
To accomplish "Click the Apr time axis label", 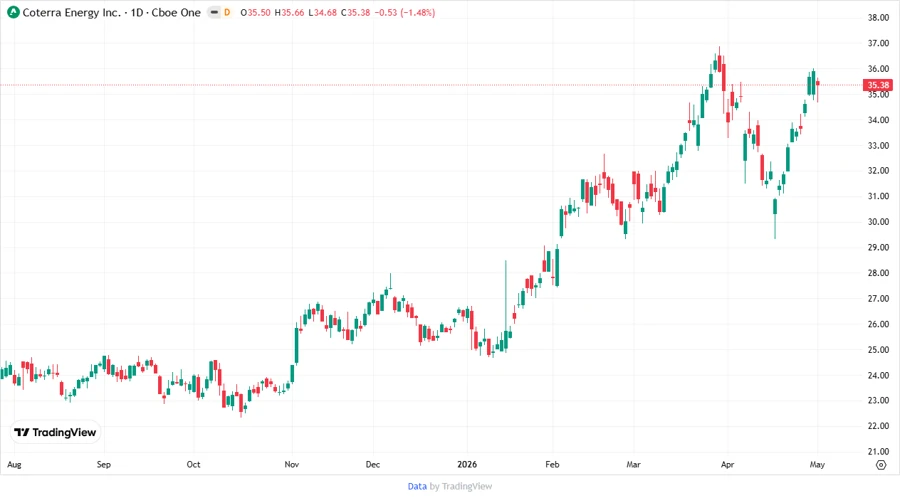I will pos(727,465).
